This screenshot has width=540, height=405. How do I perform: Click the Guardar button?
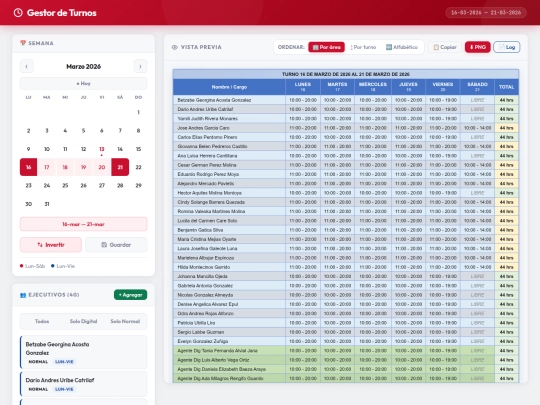pyautogui.click(x=116, y=245)
